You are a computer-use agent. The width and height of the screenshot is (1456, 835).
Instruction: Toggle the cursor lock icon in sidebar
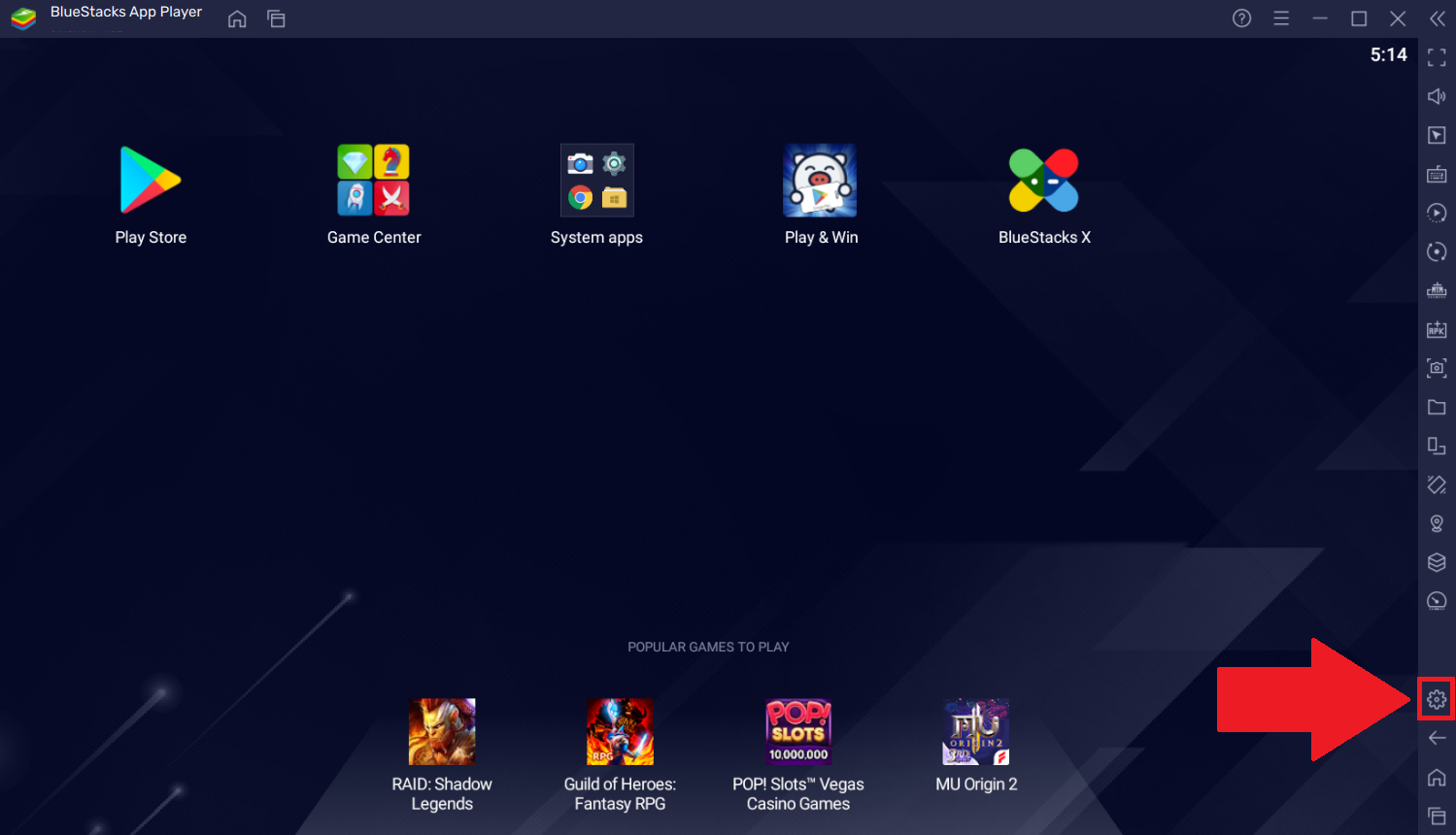click(1437, 135)
